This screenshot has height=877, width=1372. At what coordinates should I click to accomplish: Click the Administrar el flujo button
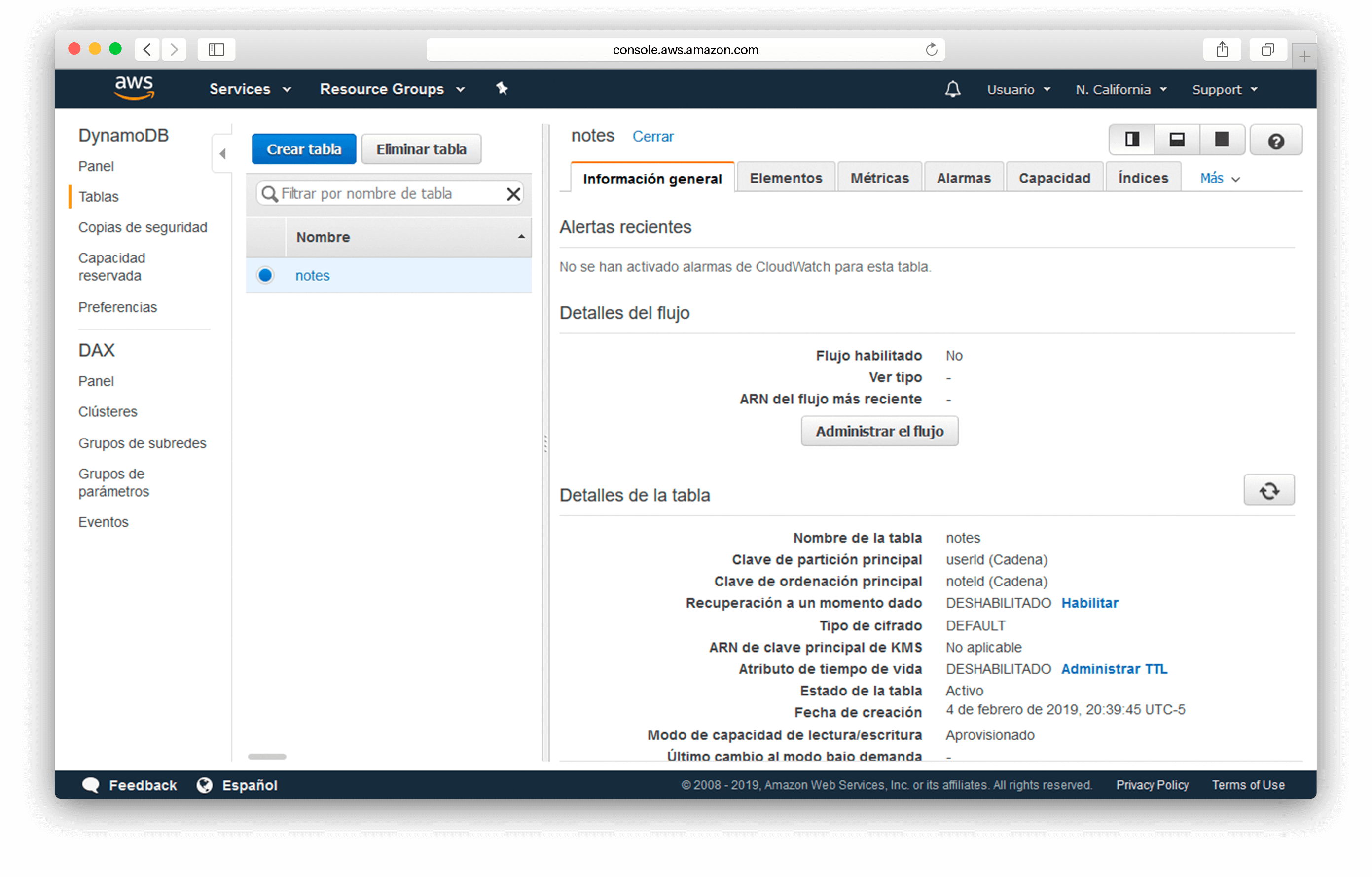pyautogui.click(x=879, y=432)
